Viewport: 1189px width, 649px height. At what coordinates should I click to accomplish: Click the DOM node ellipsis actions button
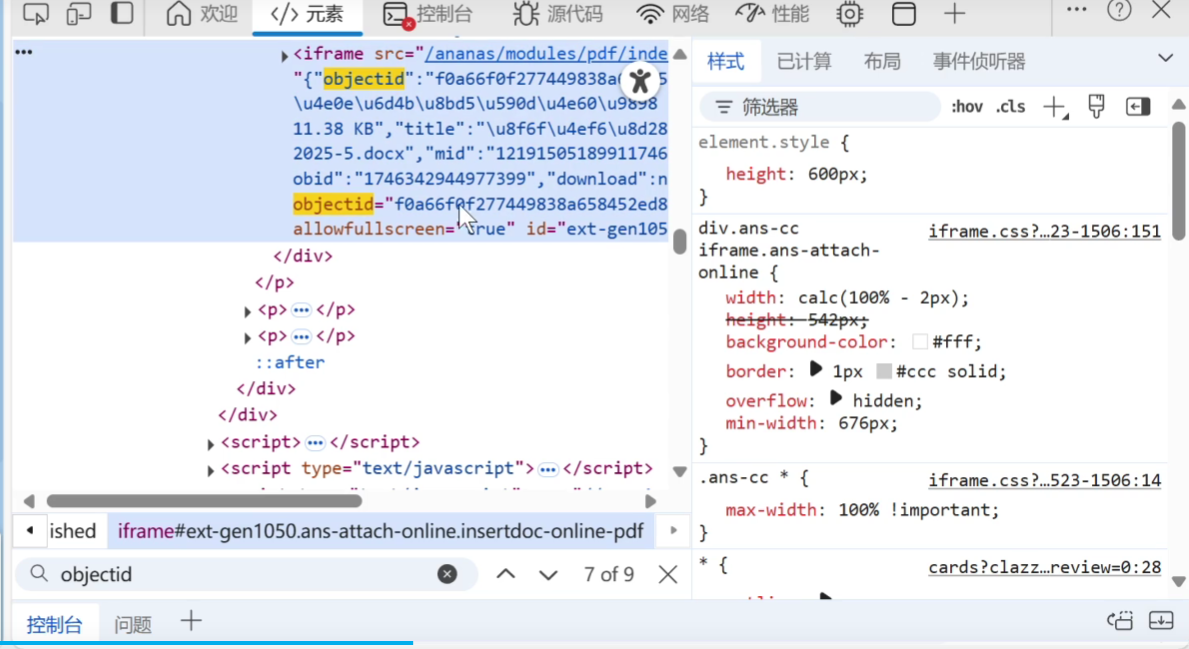point(24,52)
